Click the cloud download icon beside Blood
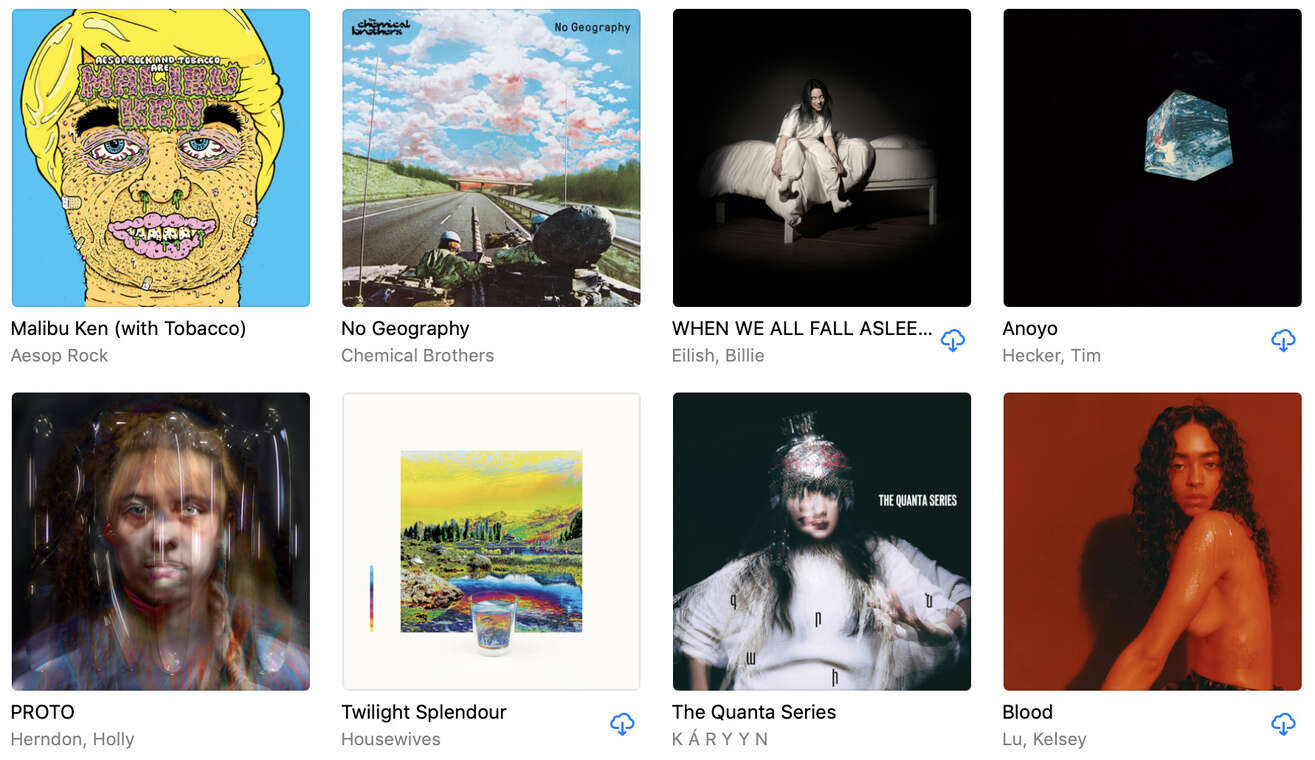This screenshot has height=760, width=1315. (1283, 725)
